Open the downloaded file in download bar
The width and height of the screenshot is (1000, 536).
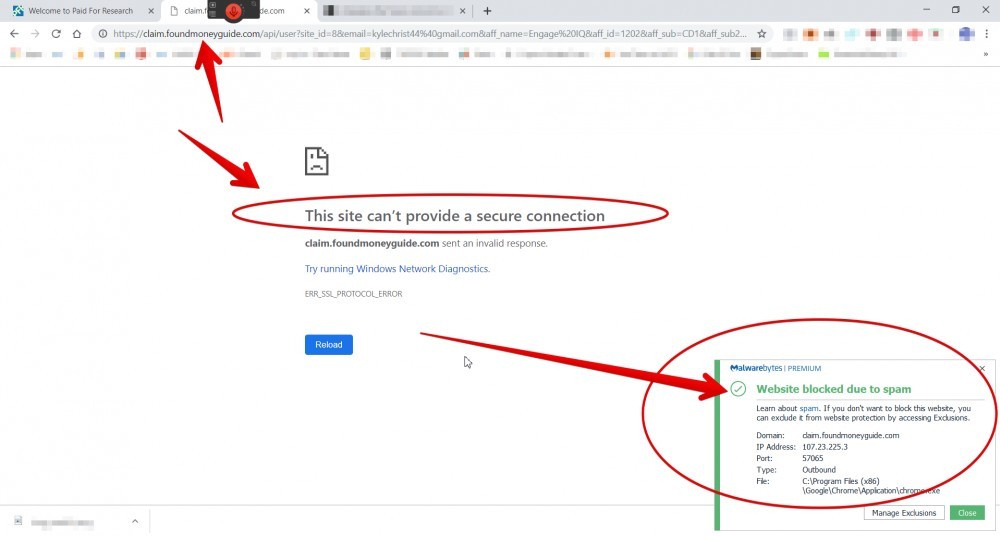pyautogui.click(x=62, y=522)
